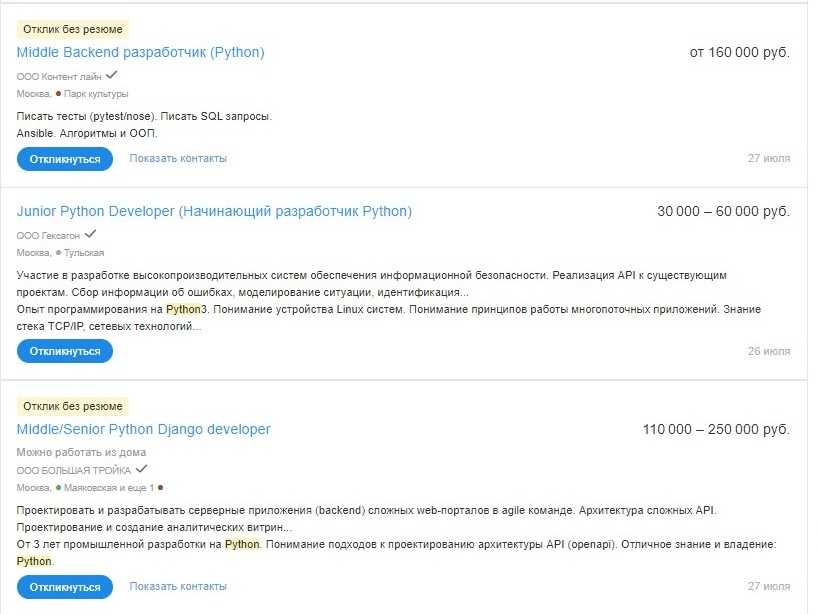Open ООО Контент лайн company page
This screenshot has width=820, height=614.
pos(59,76)
